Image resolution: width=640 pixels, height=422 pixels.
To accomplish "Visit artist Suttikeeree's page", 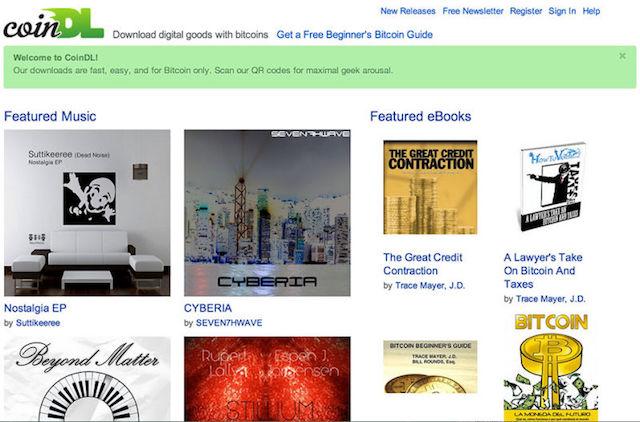I will (x=38, y=323).
